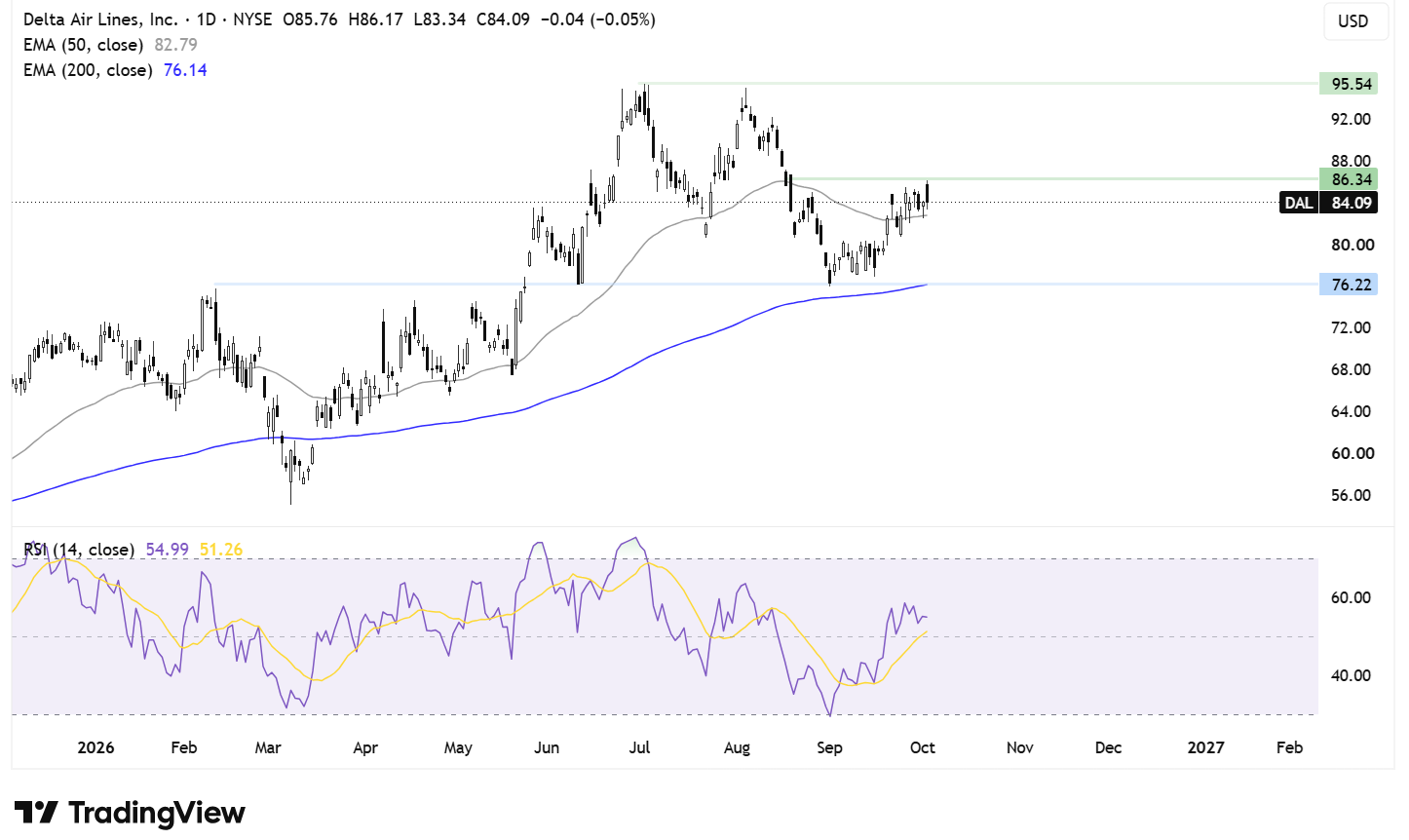The width and height of the screenshot is (1409, 840).
Task: Click the RSI moving average value 51.26
Action: click(221, 550)
